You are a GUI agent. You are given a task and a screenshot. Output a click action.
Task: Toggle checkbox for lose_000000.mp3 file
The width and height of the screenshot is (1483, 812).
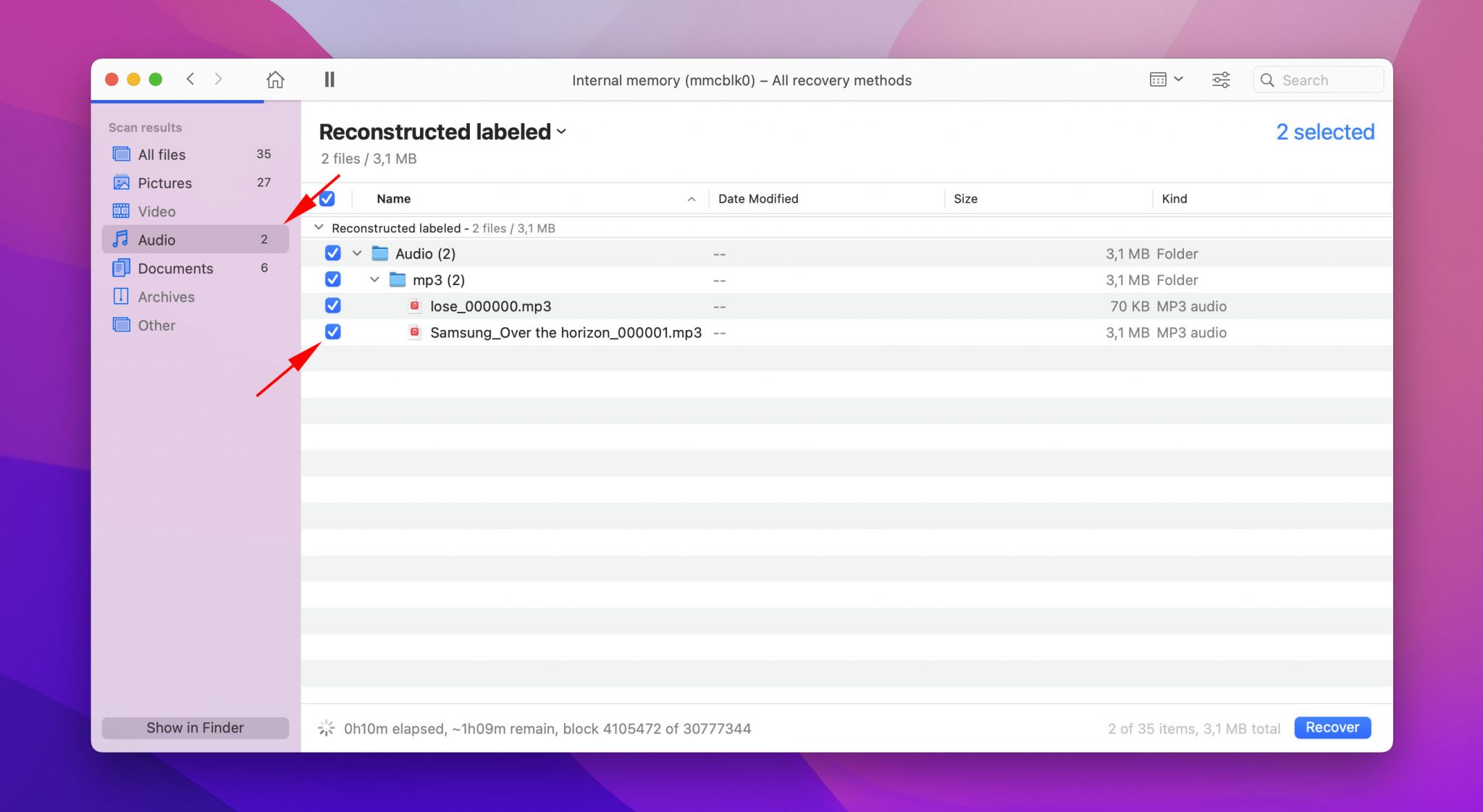click(x=333, y=306)
